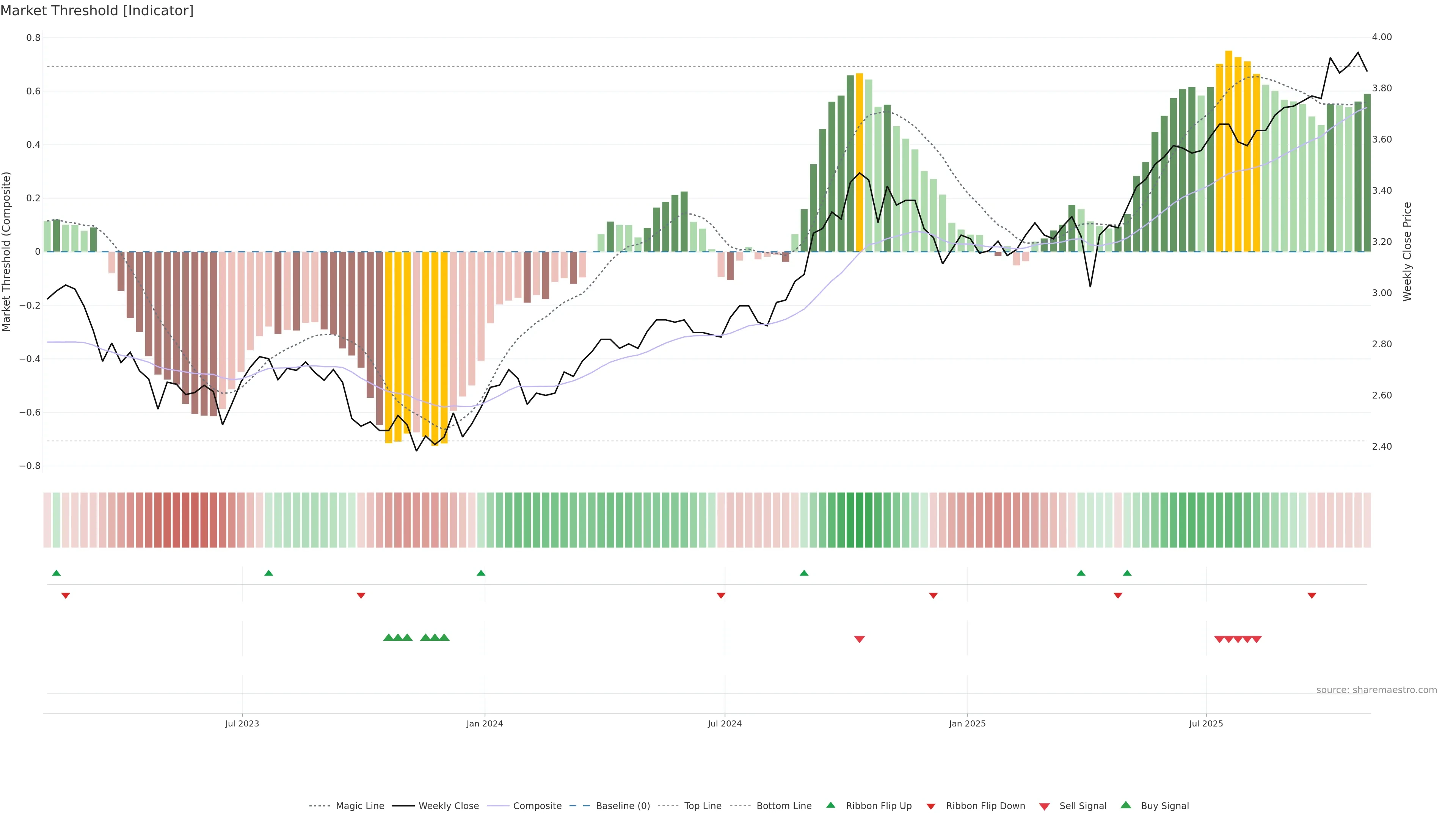The height and width of the screenshot is (819, 1456).
Task: Click the first ribbon flip up marker at chart start
Action: pyautogui.click(x=56, y=573)
